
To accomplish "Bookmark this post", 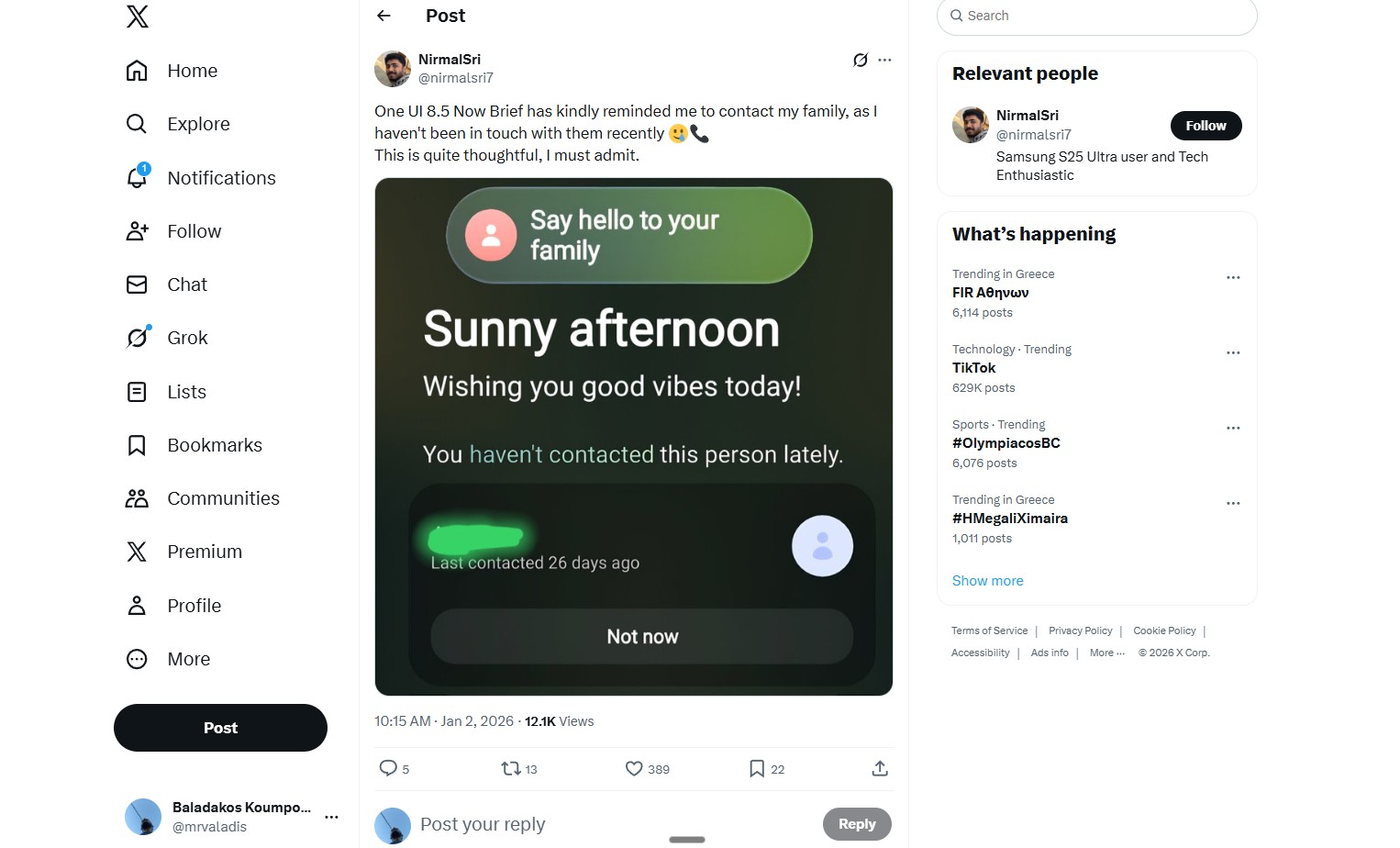I will [757, 768].
